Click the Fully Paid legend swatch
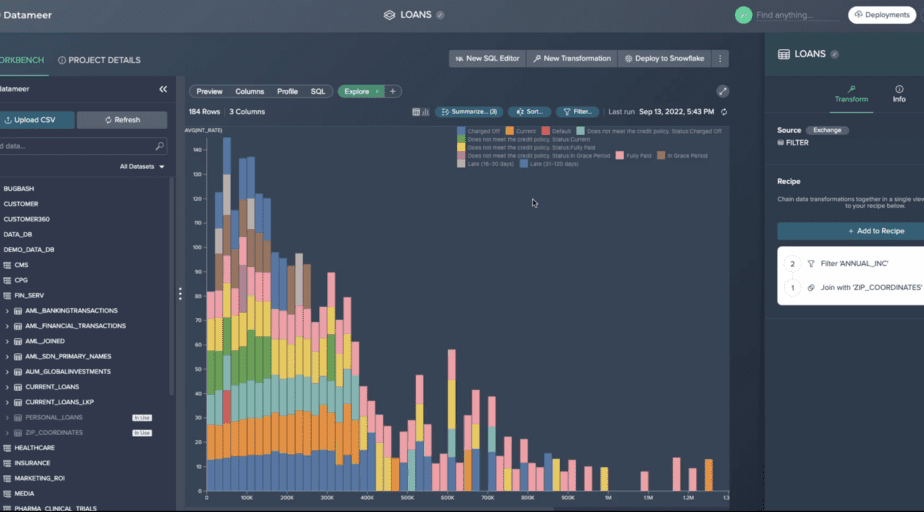924x512 pixels. click(619, 156)
